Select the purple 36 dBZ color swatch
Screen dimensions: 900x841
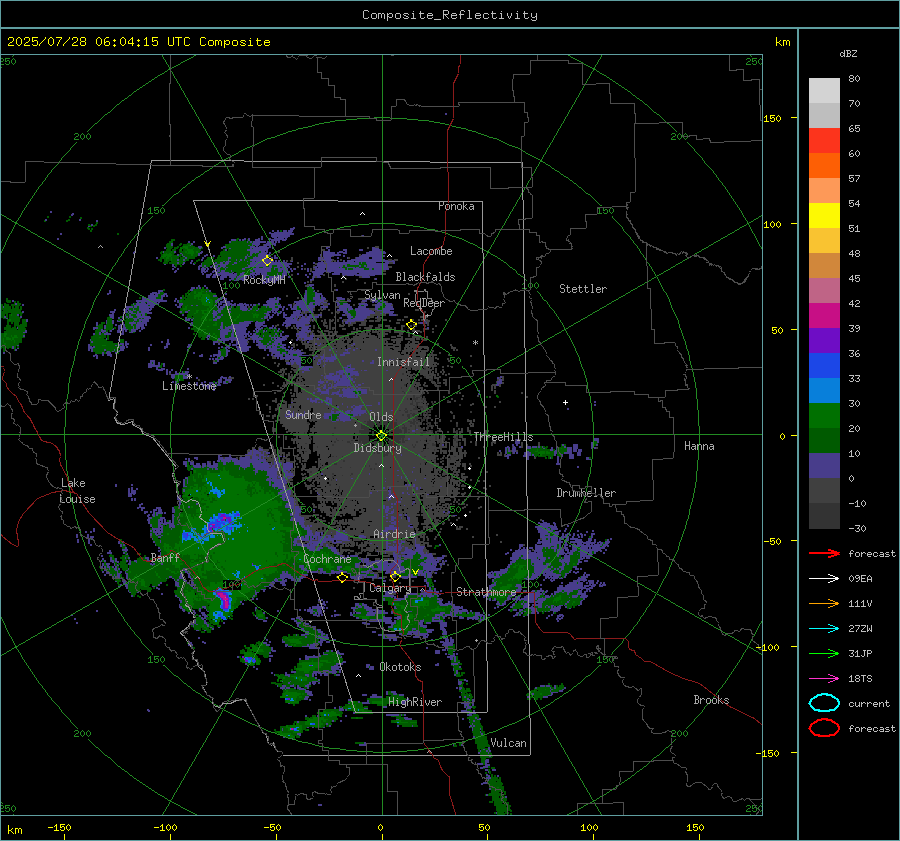tap(824, 340)
